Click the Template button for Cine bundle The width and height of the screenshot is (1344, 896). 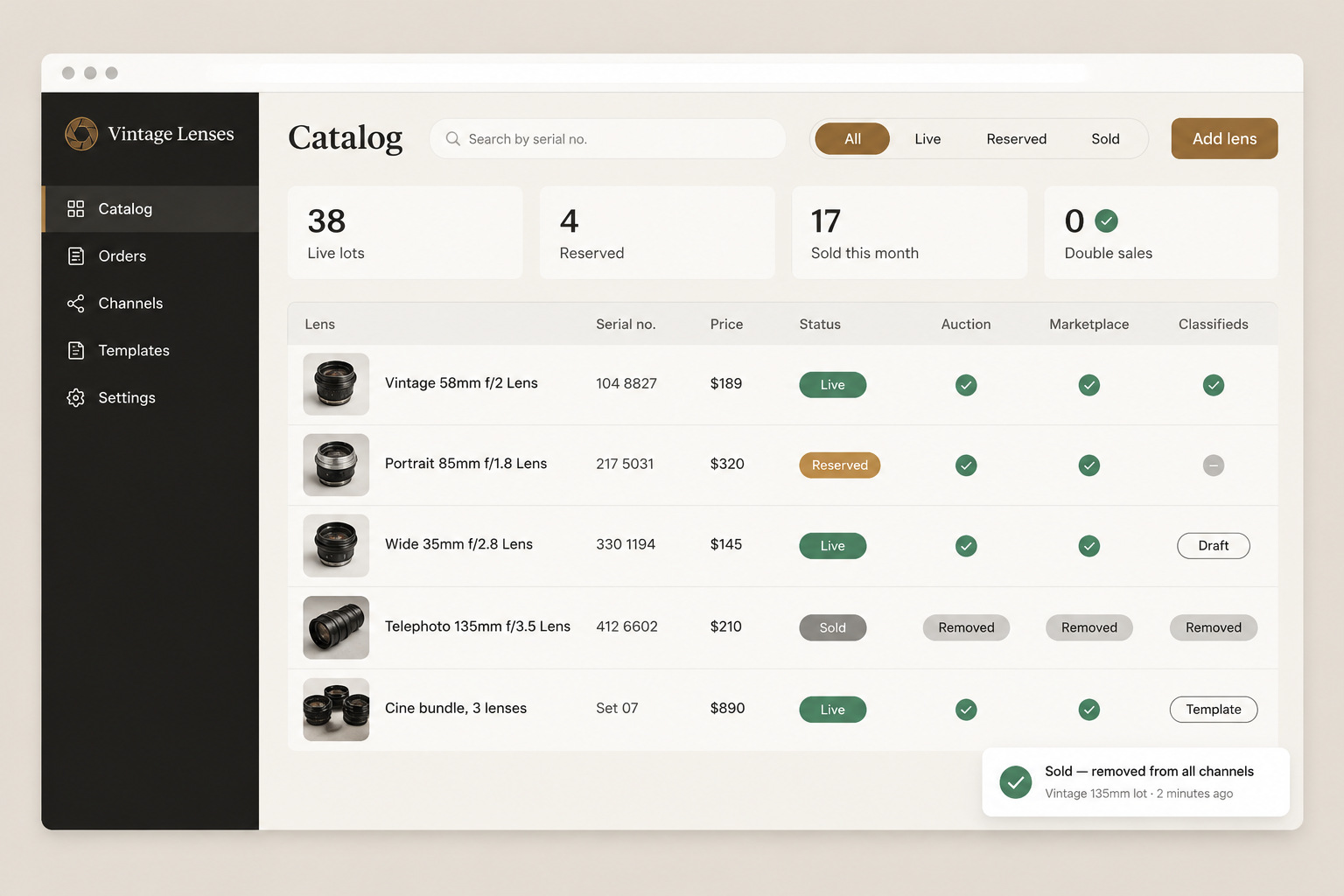click(x=1214, y=710)
